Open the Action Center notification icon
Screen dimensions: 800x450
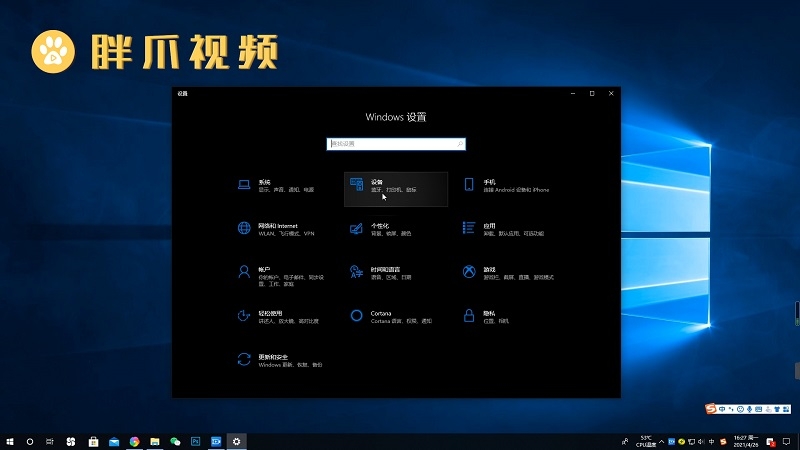click(x=786, y=442)
